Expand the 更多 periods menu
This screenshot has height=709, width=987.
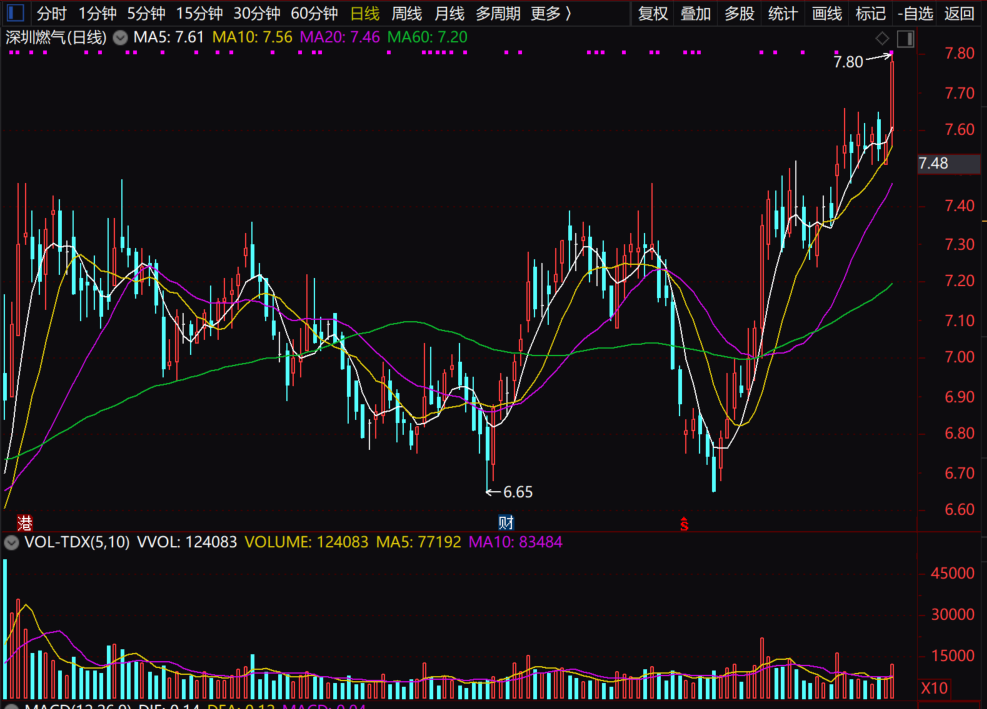(x=551, y=13)
